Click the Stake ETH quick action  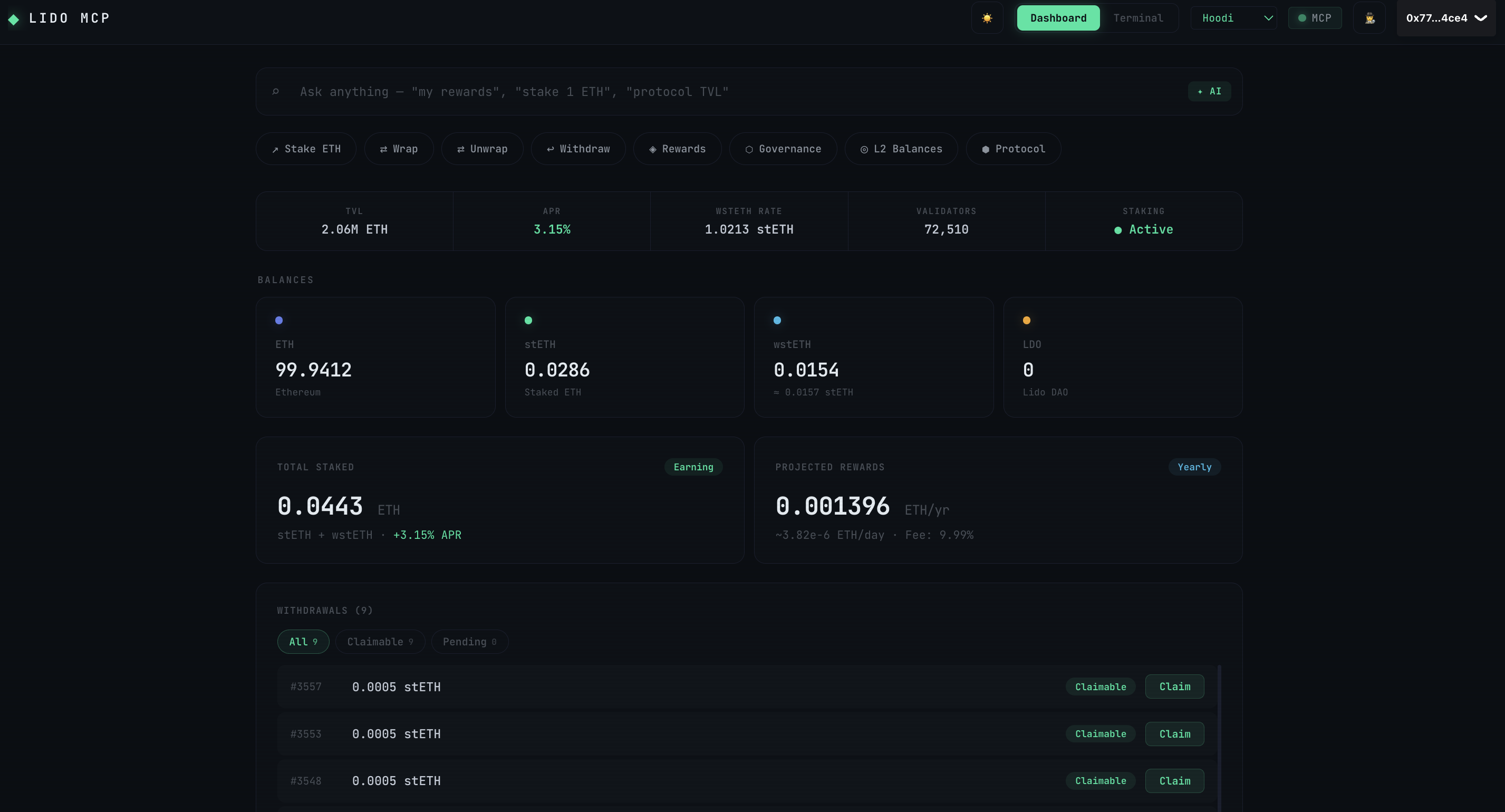[x=306, y=149]
